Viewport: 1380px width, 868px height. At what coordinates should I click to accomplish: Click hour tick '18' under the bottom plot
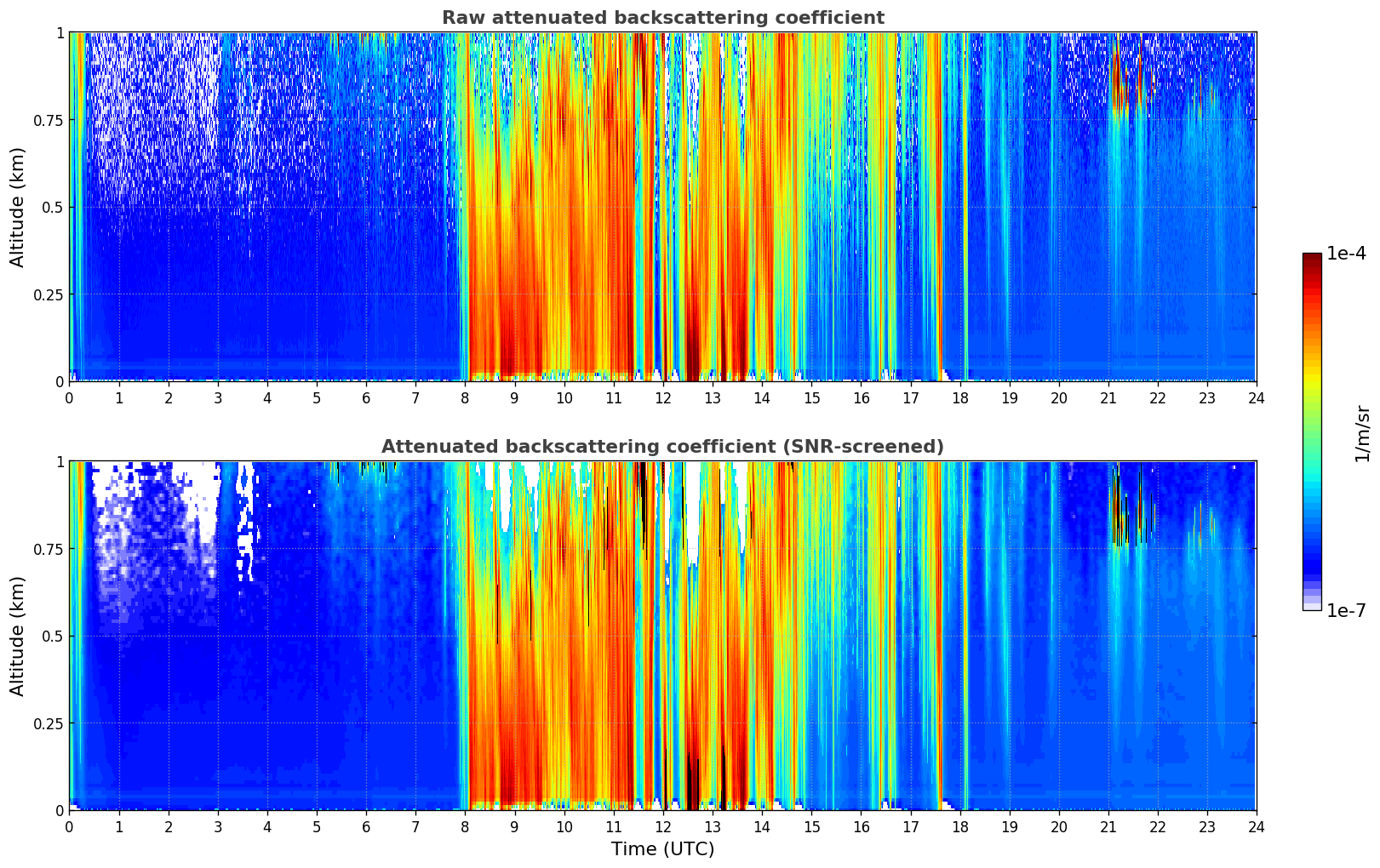click(959, 827)
